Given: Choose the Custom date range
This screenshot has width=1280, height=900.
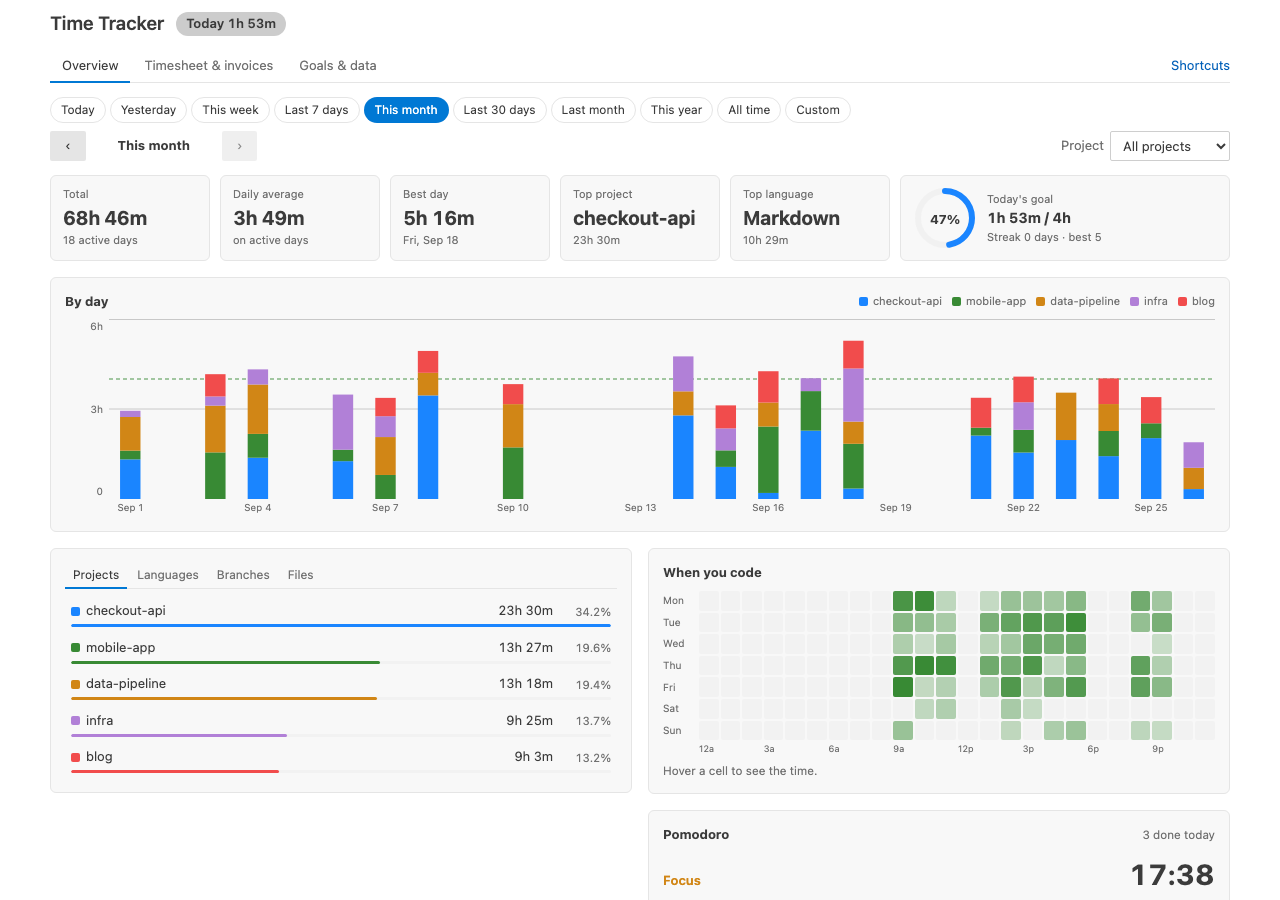Looking at the screenshot, I should (818, 110).
